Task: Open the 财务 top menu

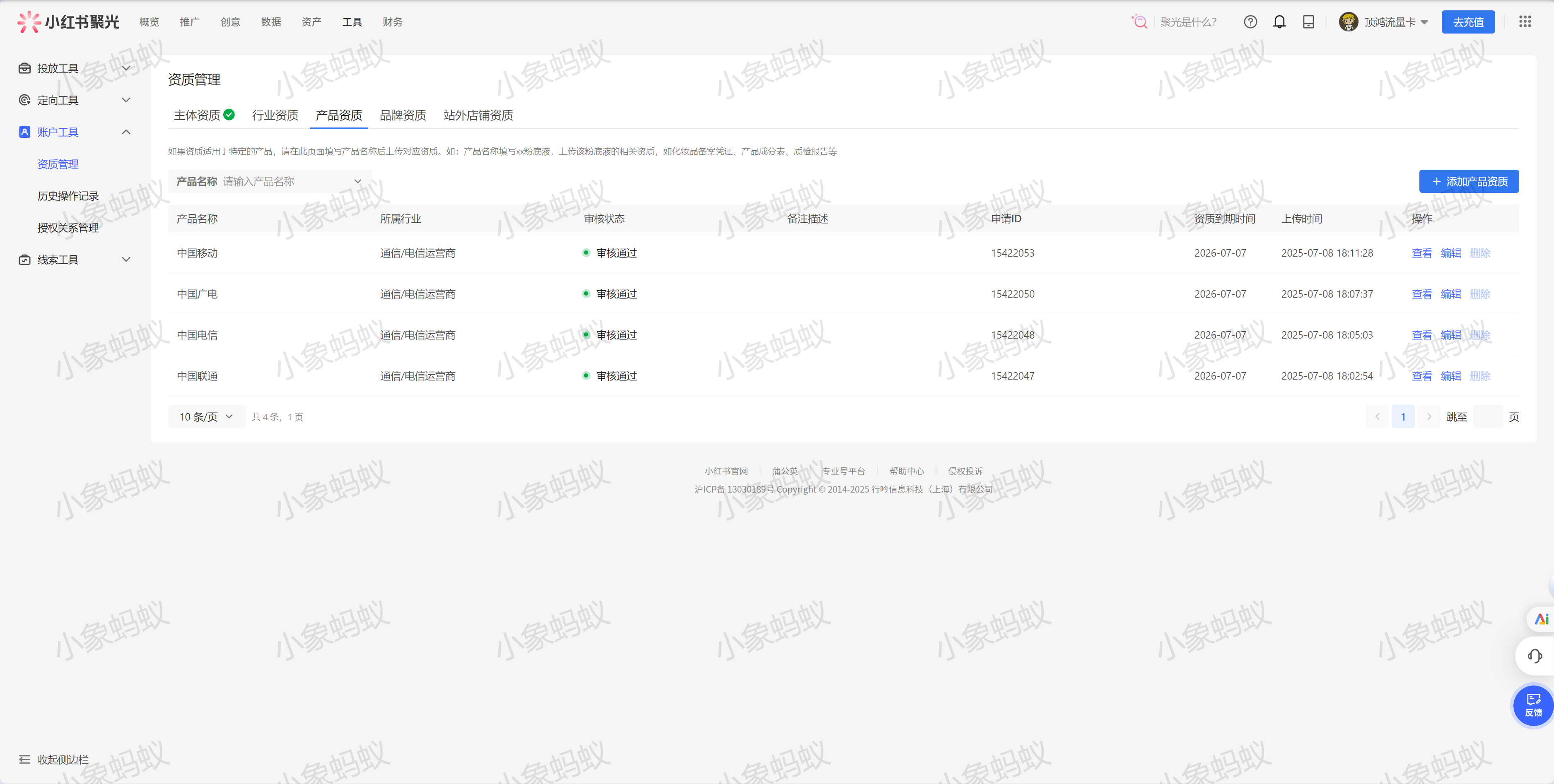Action: (x=393, y=22)
